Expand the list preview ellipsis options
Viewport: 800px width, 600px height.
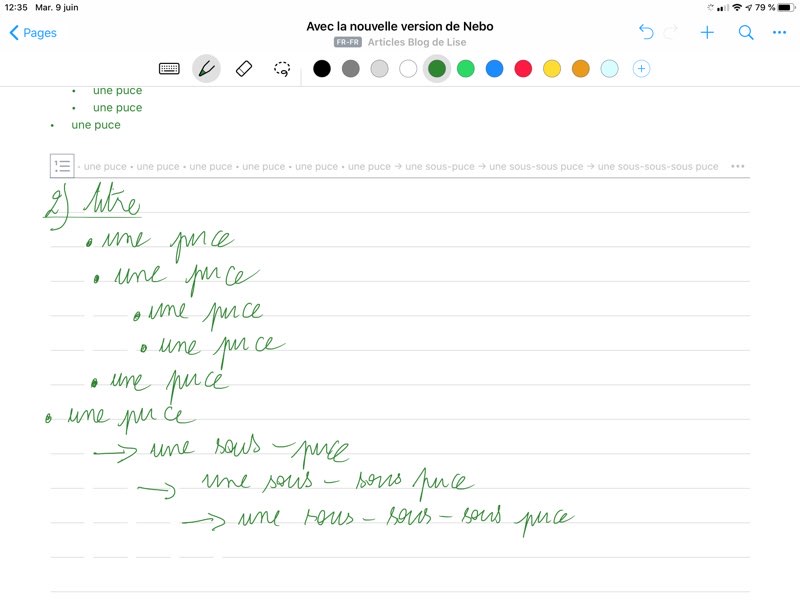[x=738, y=166]
